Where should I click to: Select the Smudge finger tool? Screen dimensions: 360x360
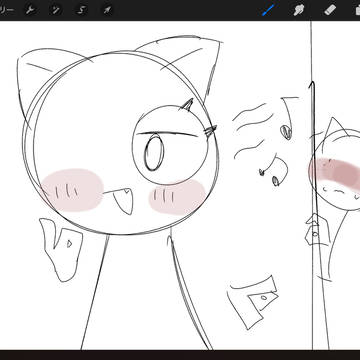(x=299, y=10)
